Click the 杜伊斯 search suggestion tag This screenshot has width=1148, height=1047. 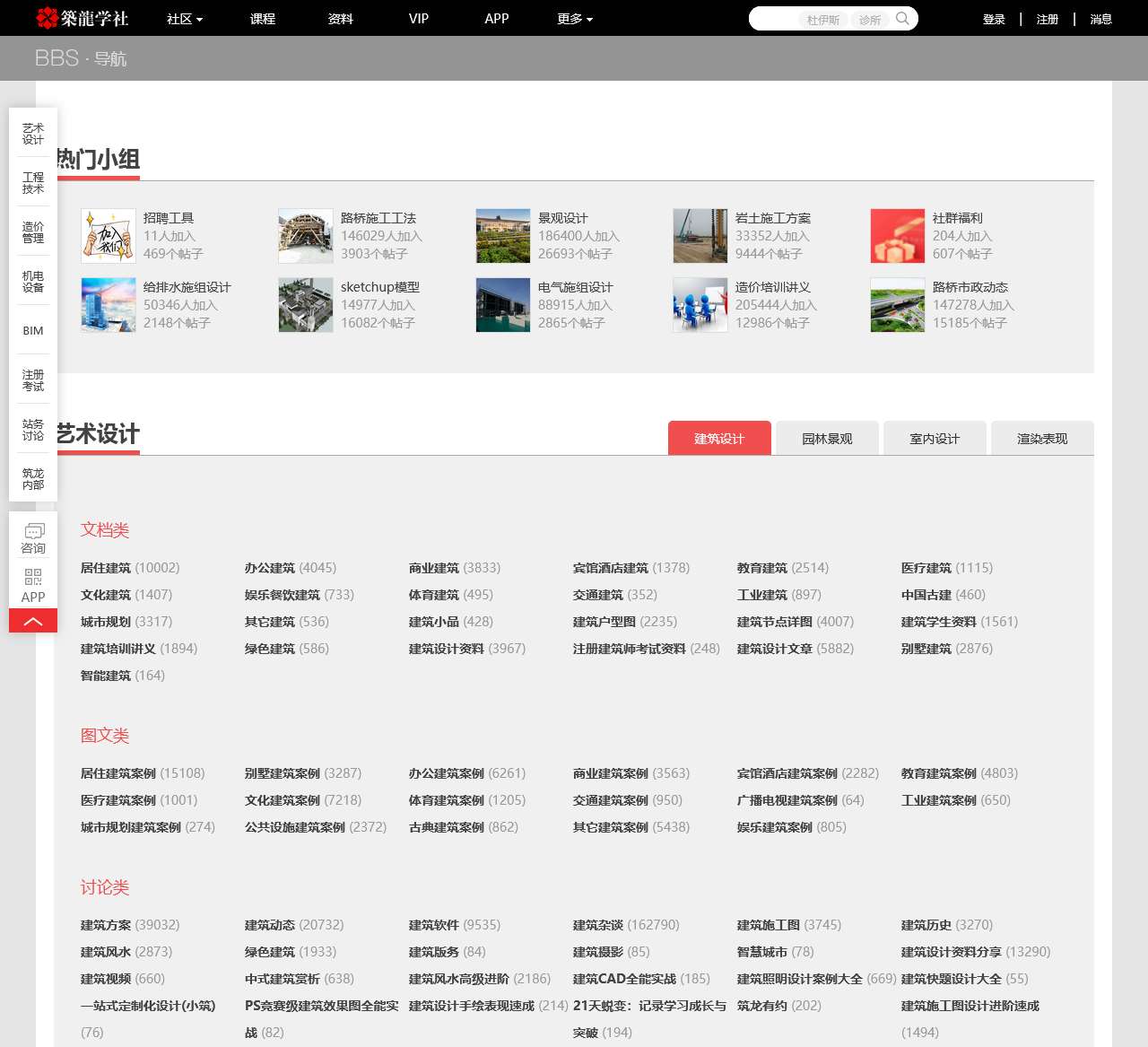click(823, 20)
